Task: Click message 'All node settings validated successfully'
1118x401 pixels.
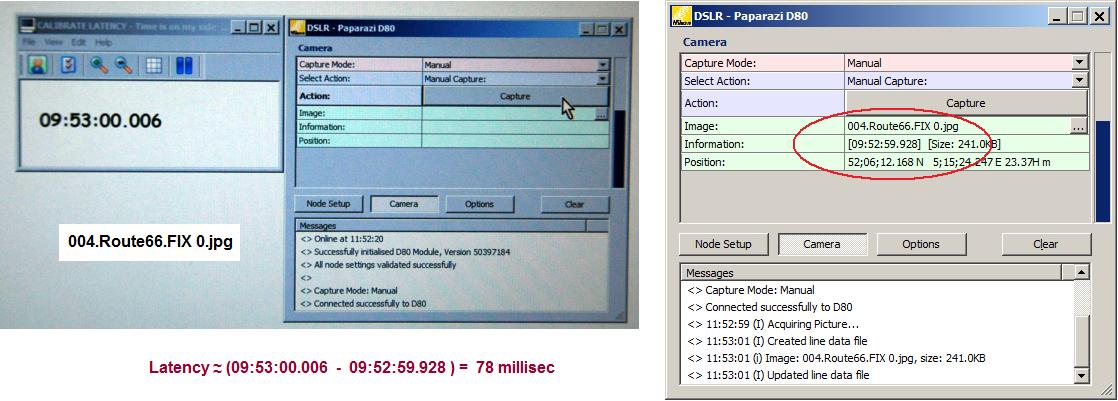Action: click(x=378, y=265)
